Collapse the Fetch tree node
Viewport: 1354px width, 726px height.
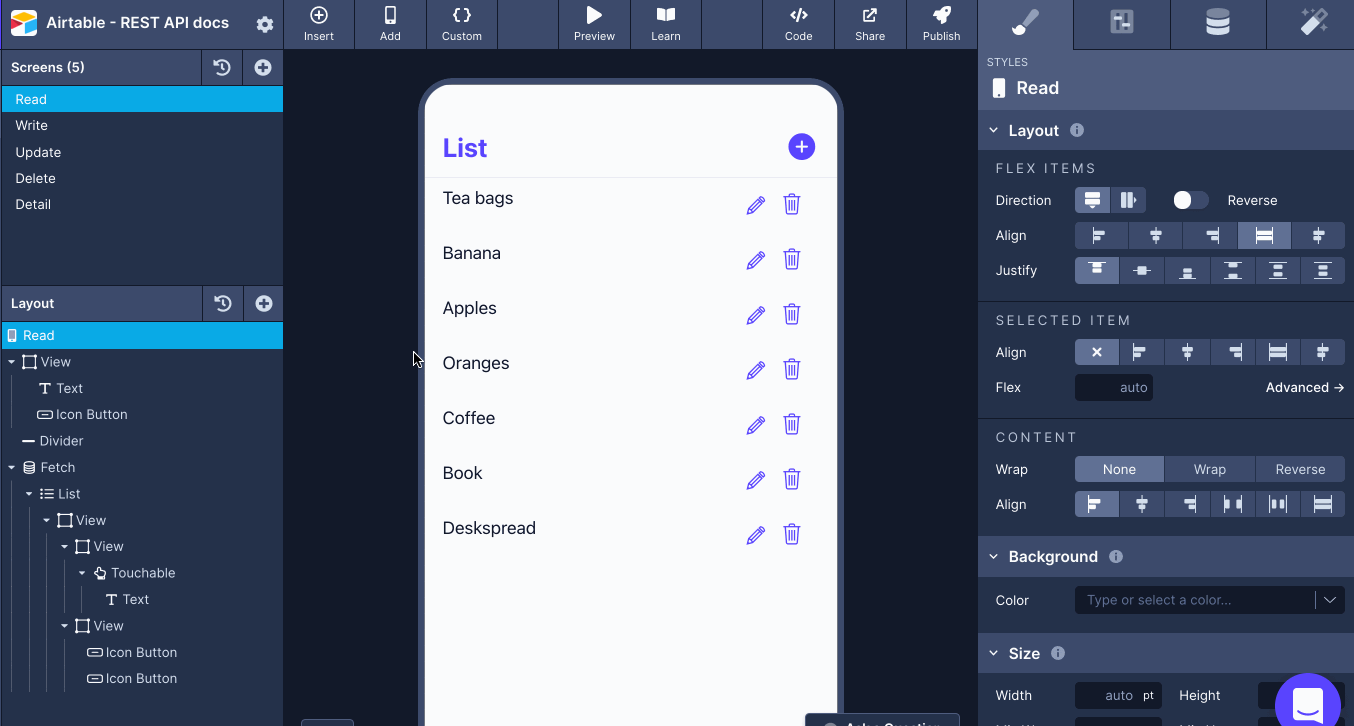pyautogui.click(x=12, y=468)
